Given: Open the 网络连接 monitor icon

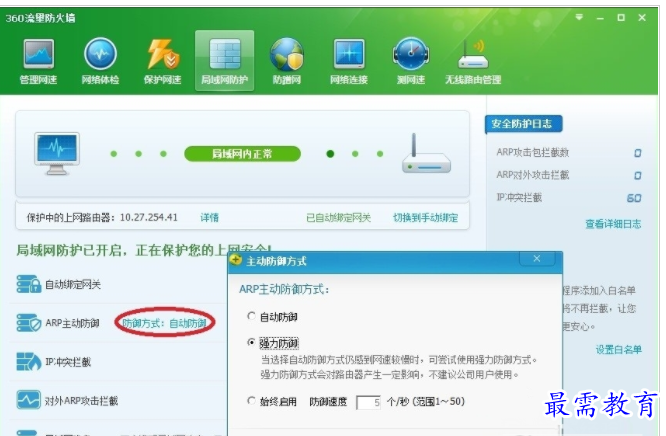Looking at the screenshot, I should pyautogui.click(x=349, y=60).
